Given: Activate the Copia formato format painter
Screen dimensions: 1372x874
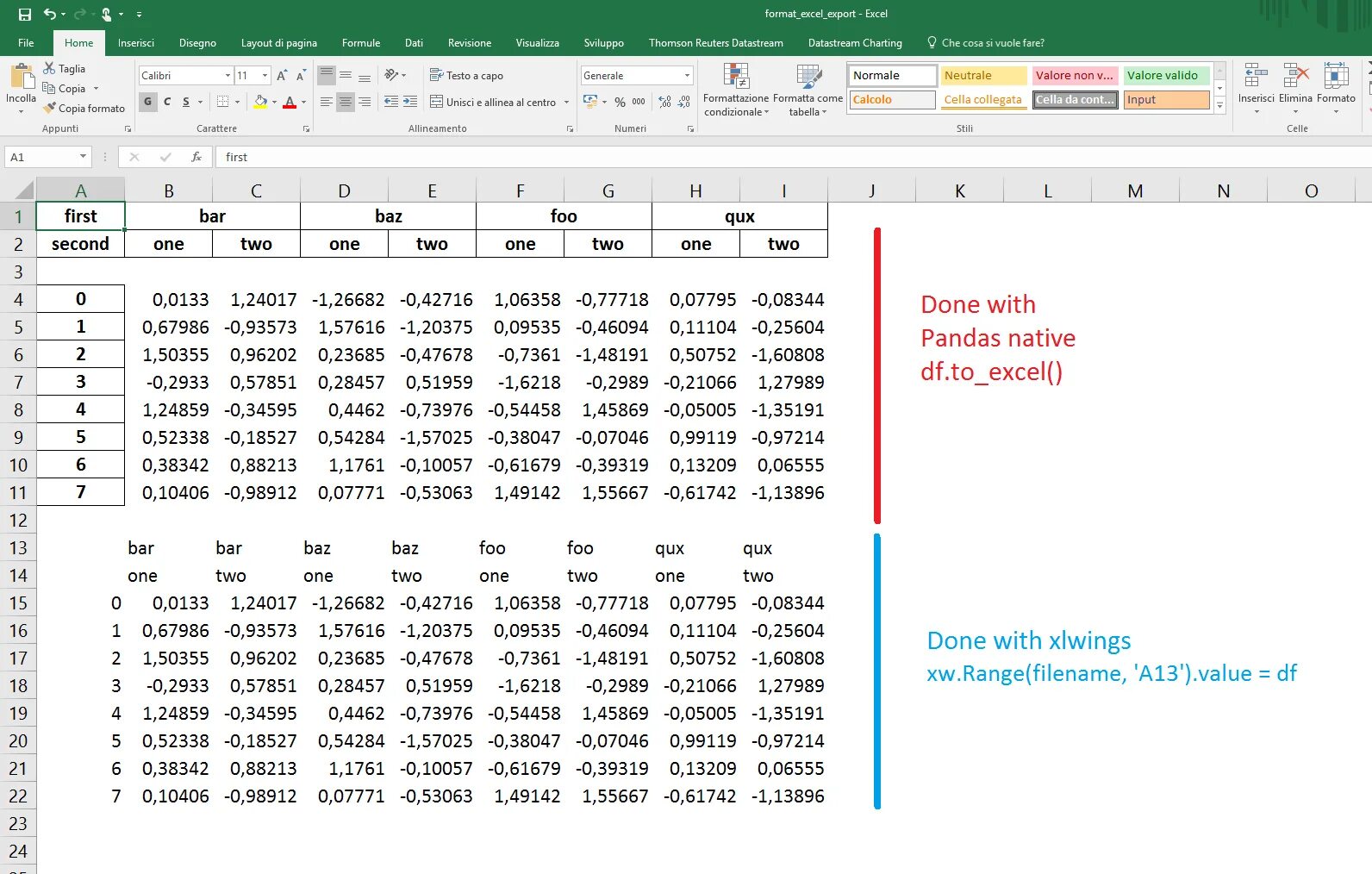Looking at the screenshot, I should [x=84, y=108].
